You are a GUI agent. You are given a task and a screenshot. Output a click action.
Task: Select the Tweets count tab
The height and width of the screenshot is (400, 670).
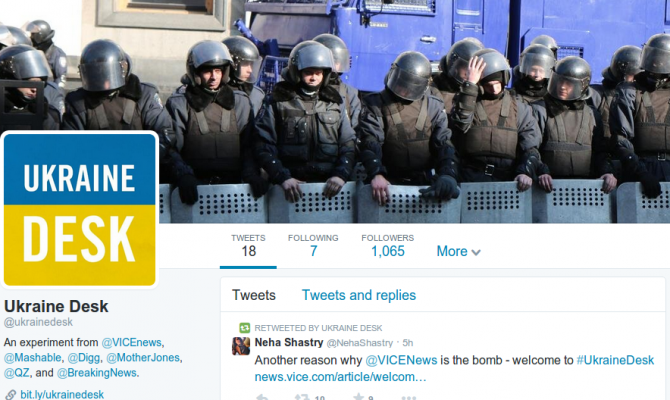tap(248, 246)
